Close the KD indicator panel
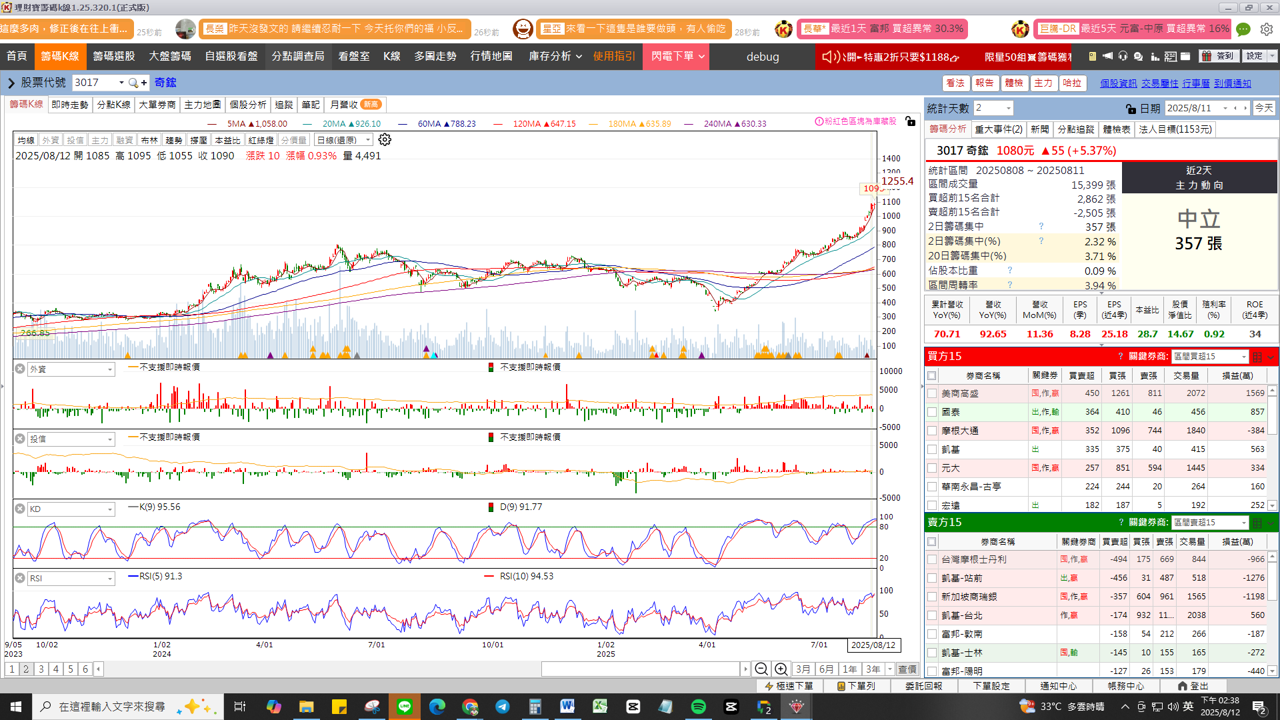The image size is (1280, 720). [19, 509]
